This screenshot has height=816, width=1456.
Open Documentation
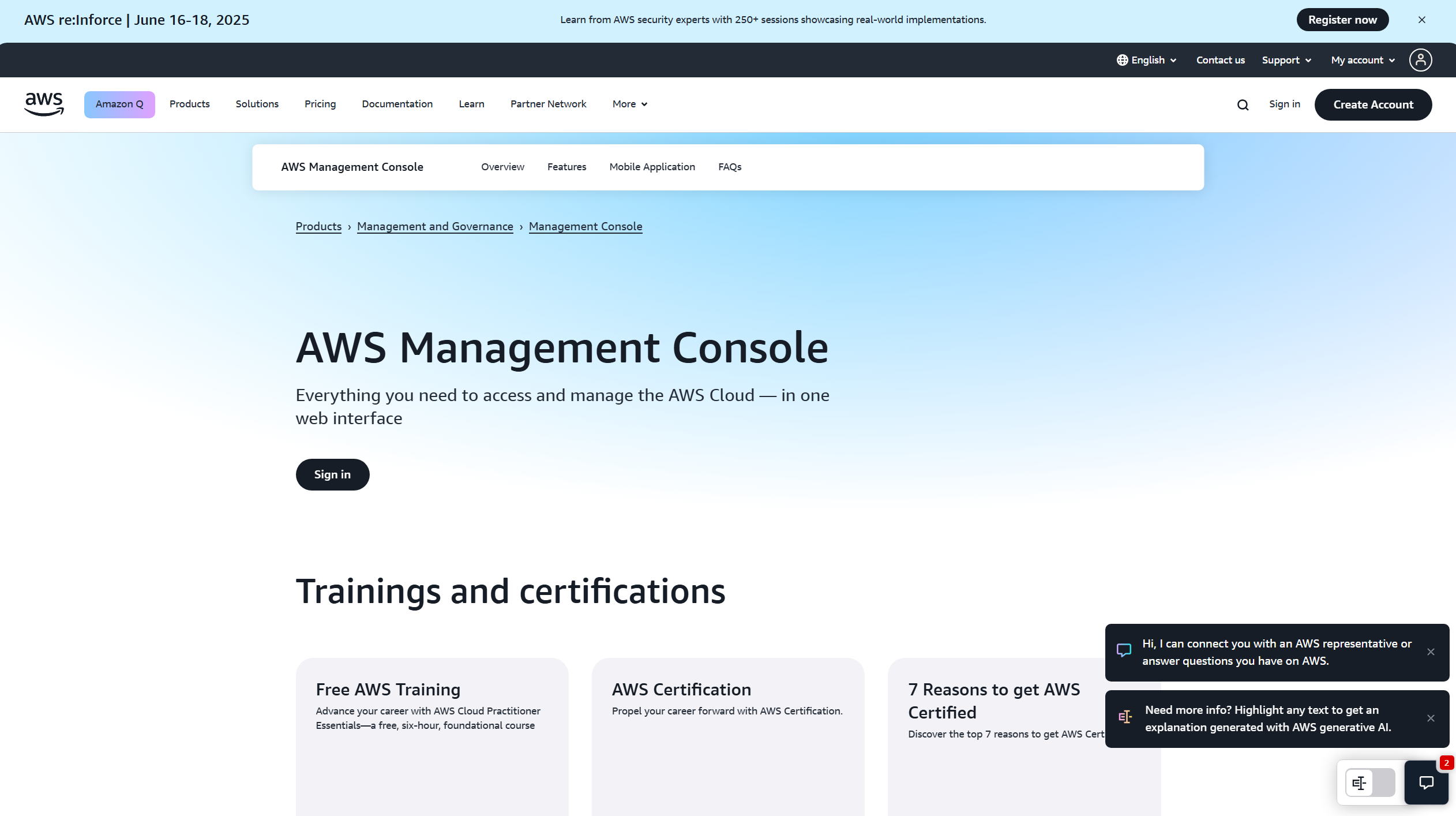tap(397, 104)
